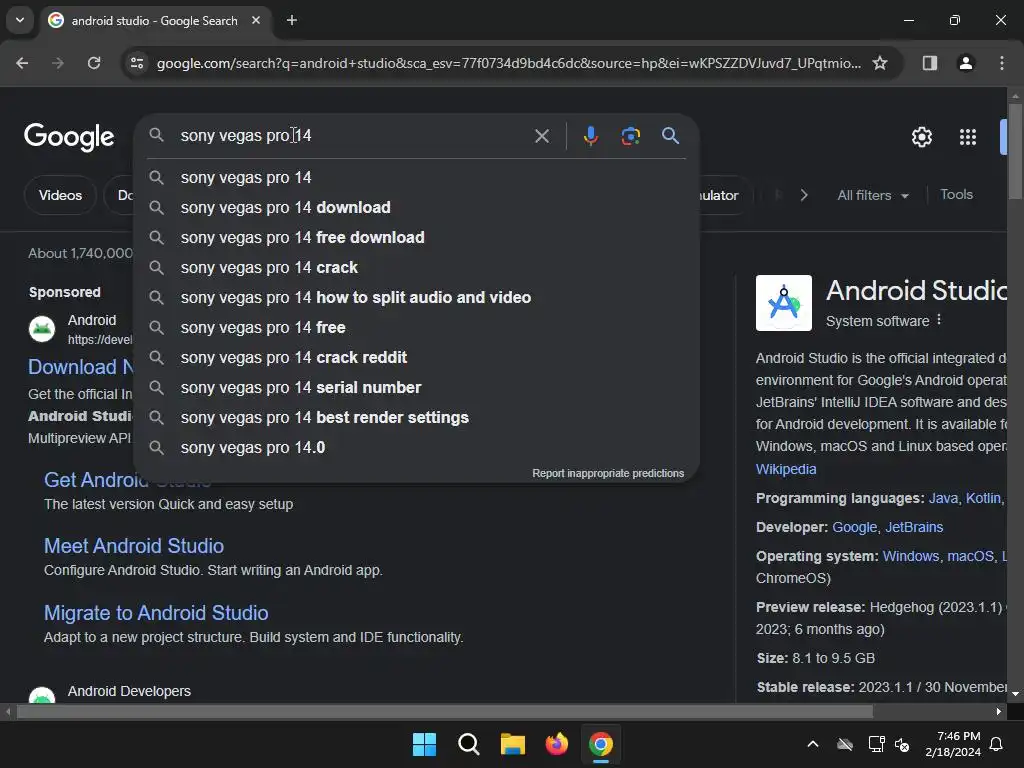Image resolution: width=1024 pixels, height=768 pixels.
Task: Open the JetBrains developer link
Action: pyautogui.click(x=914, y=527)
